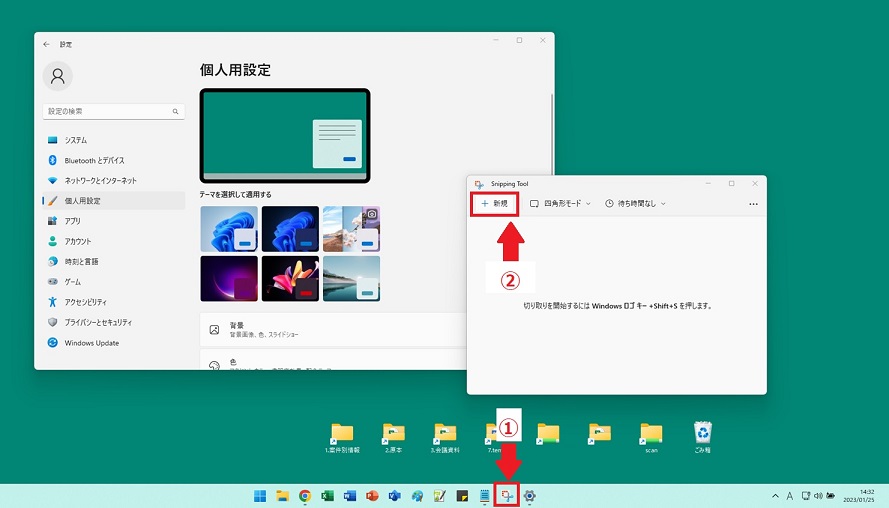Open アプリ in Settings sidebar
The height and width of the screenshot is (508, 889).
[113, 221]
